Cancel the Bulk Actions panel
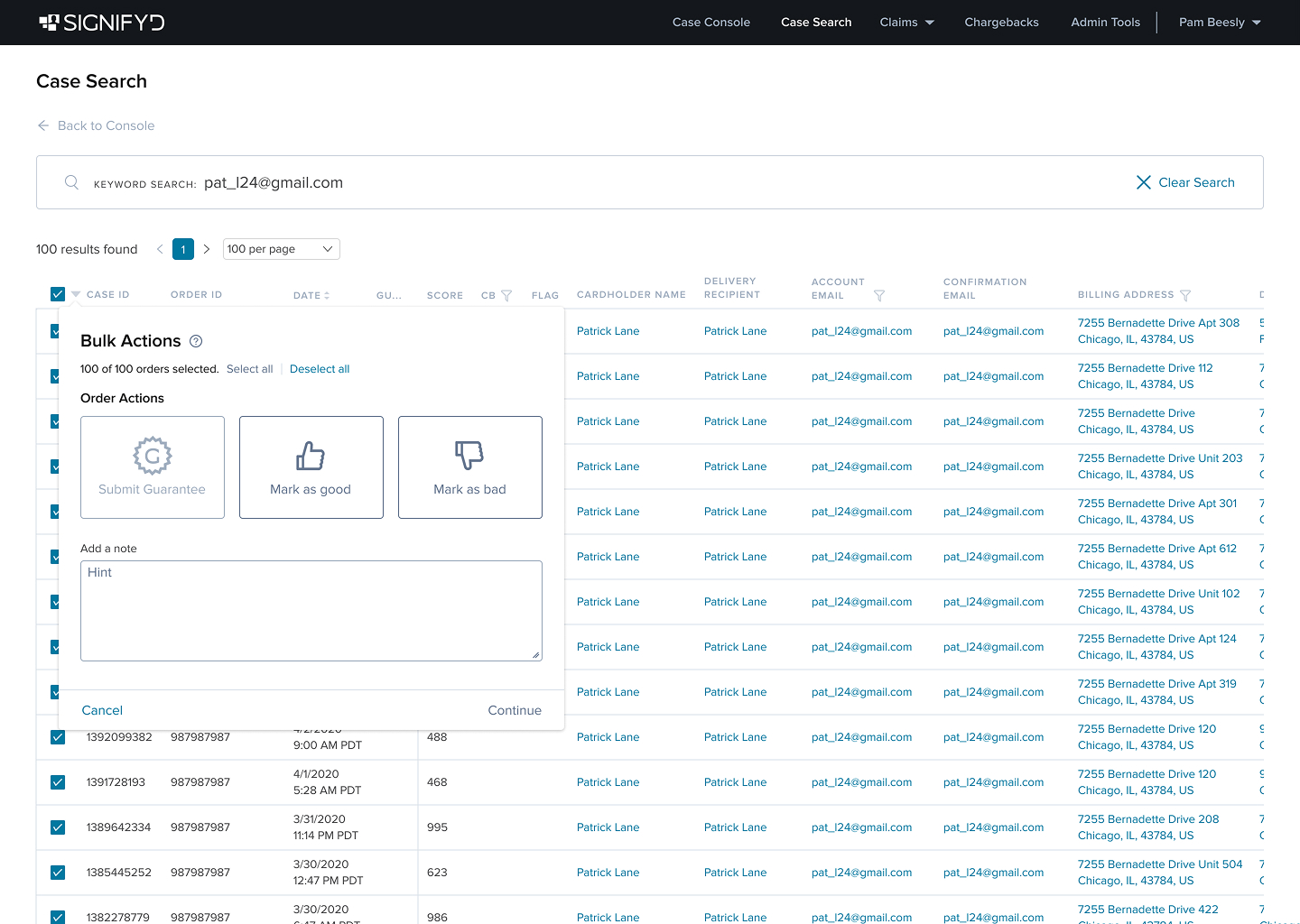This screenshot has width=1300, height=924. coord(102,711)
